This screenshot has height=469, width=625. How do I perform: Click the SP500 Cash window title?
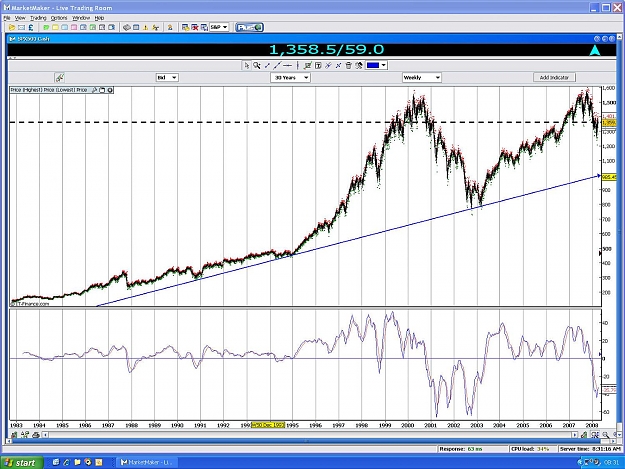pyautogui.click(x=33, y=39)
